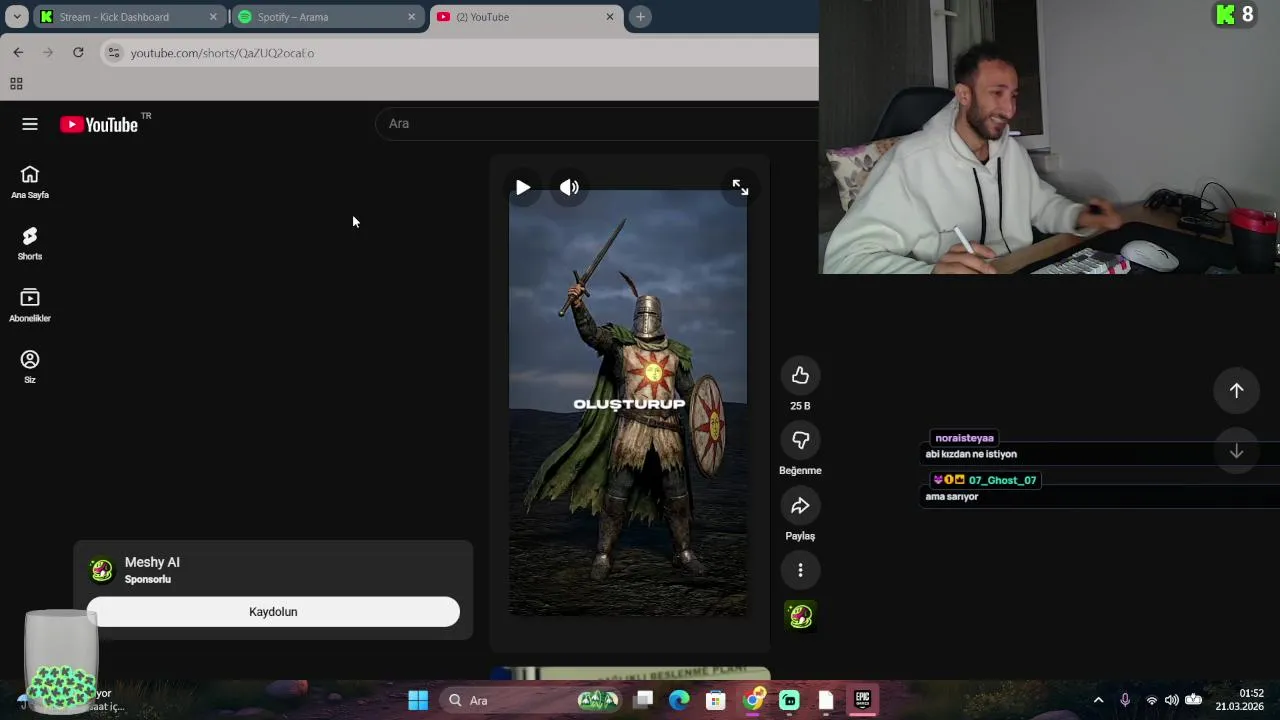Open Abonelikler in the sidebar
Image resolution: width=1280 pixels, height=720 pixels.
[x=30, y=305]
